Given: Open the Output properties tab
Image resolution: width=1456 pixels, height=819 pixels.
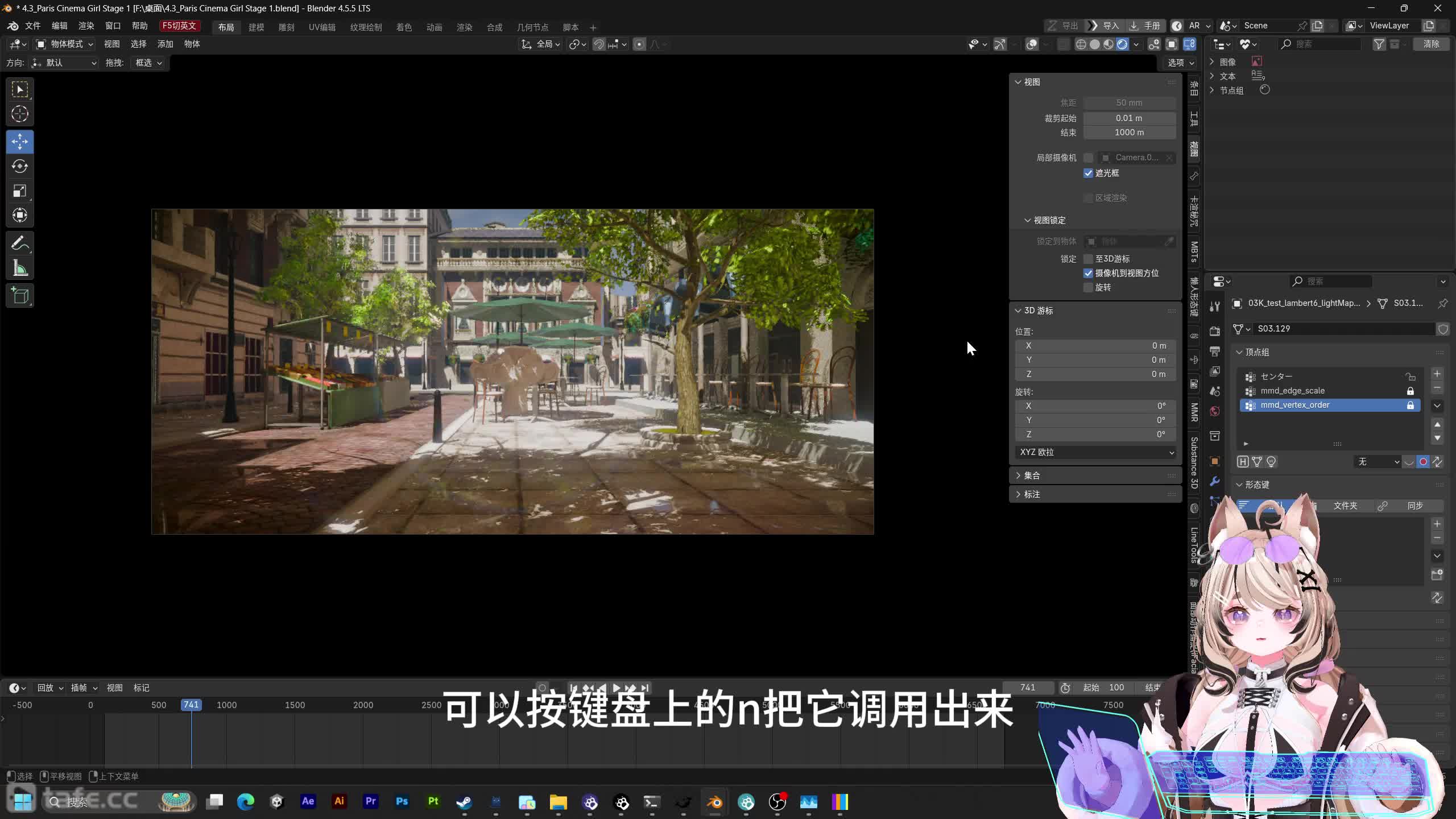Looking at the screenshot, I should pos(1215,351).
